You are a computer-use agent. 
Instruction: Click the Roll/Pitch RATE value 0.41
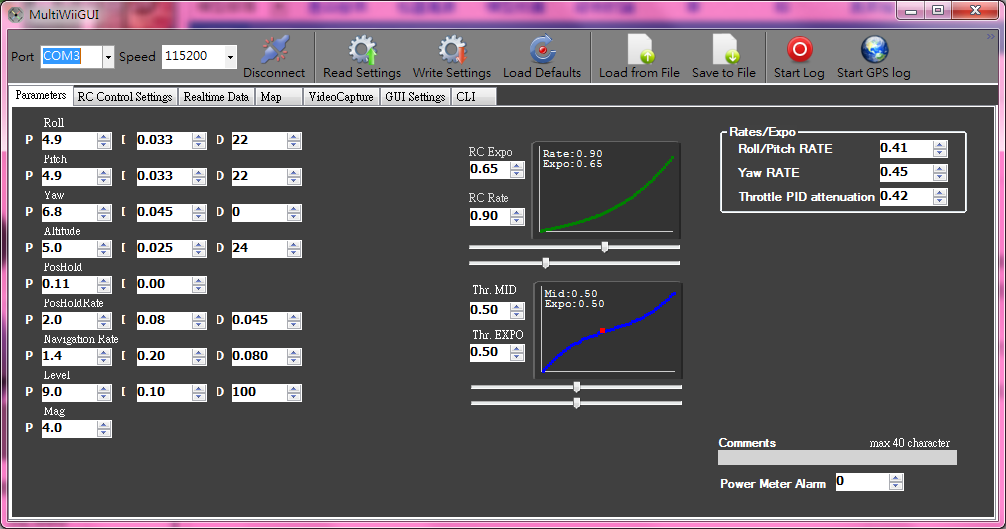click(907, 149)
